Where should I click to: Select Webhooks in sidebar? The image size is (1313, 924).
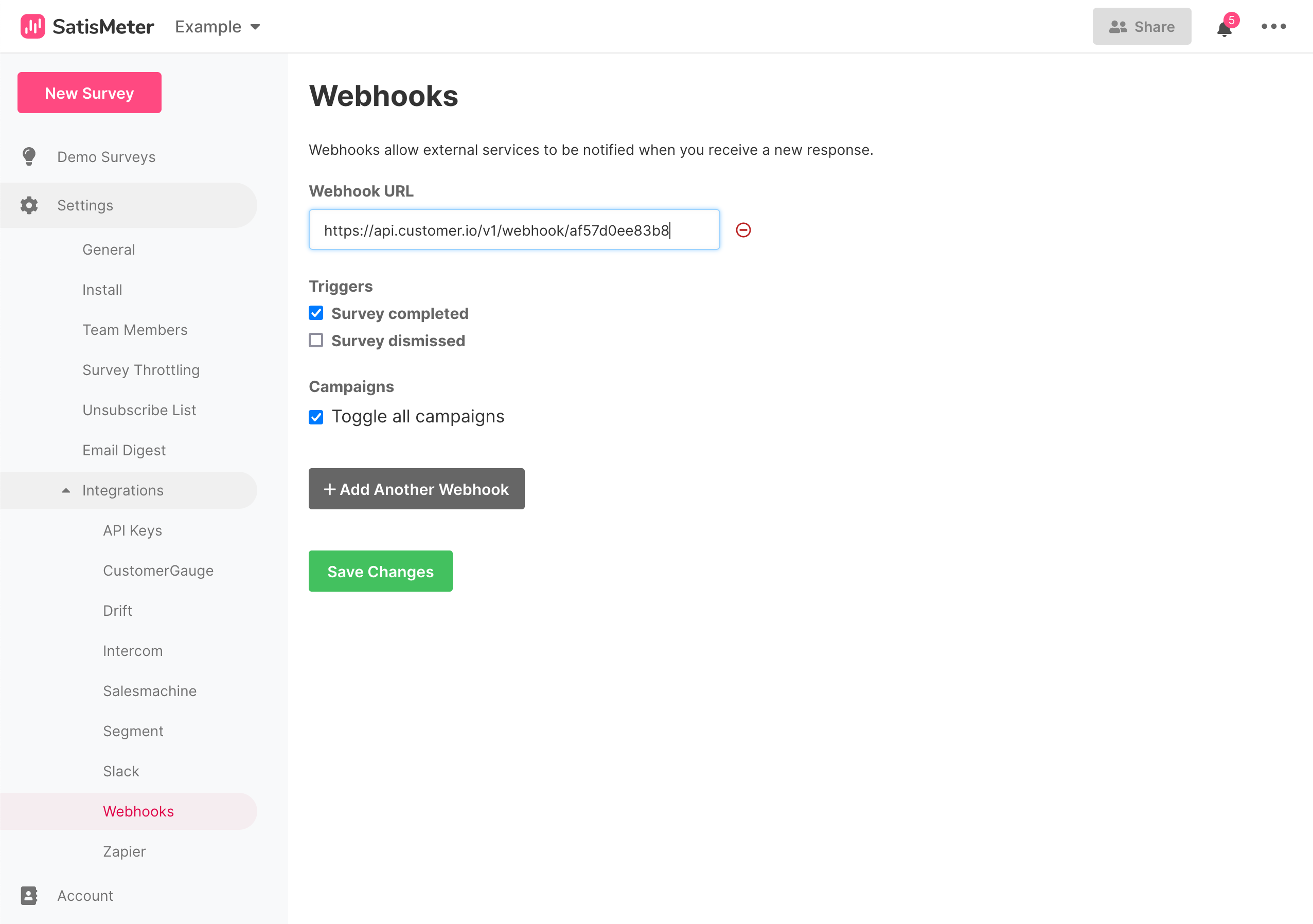point(129,811)
